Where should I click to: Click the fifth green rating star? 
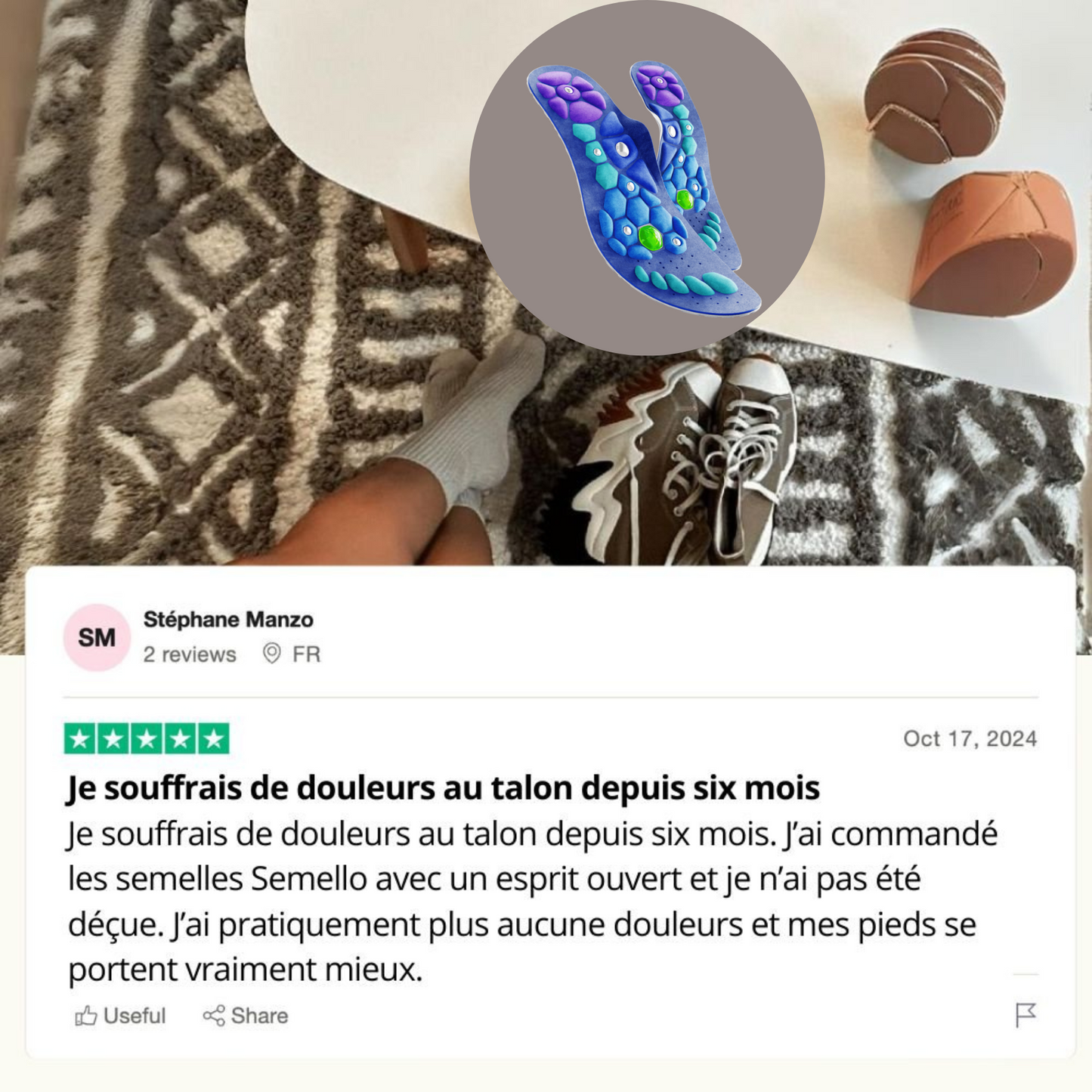click(x=213, y=739)
